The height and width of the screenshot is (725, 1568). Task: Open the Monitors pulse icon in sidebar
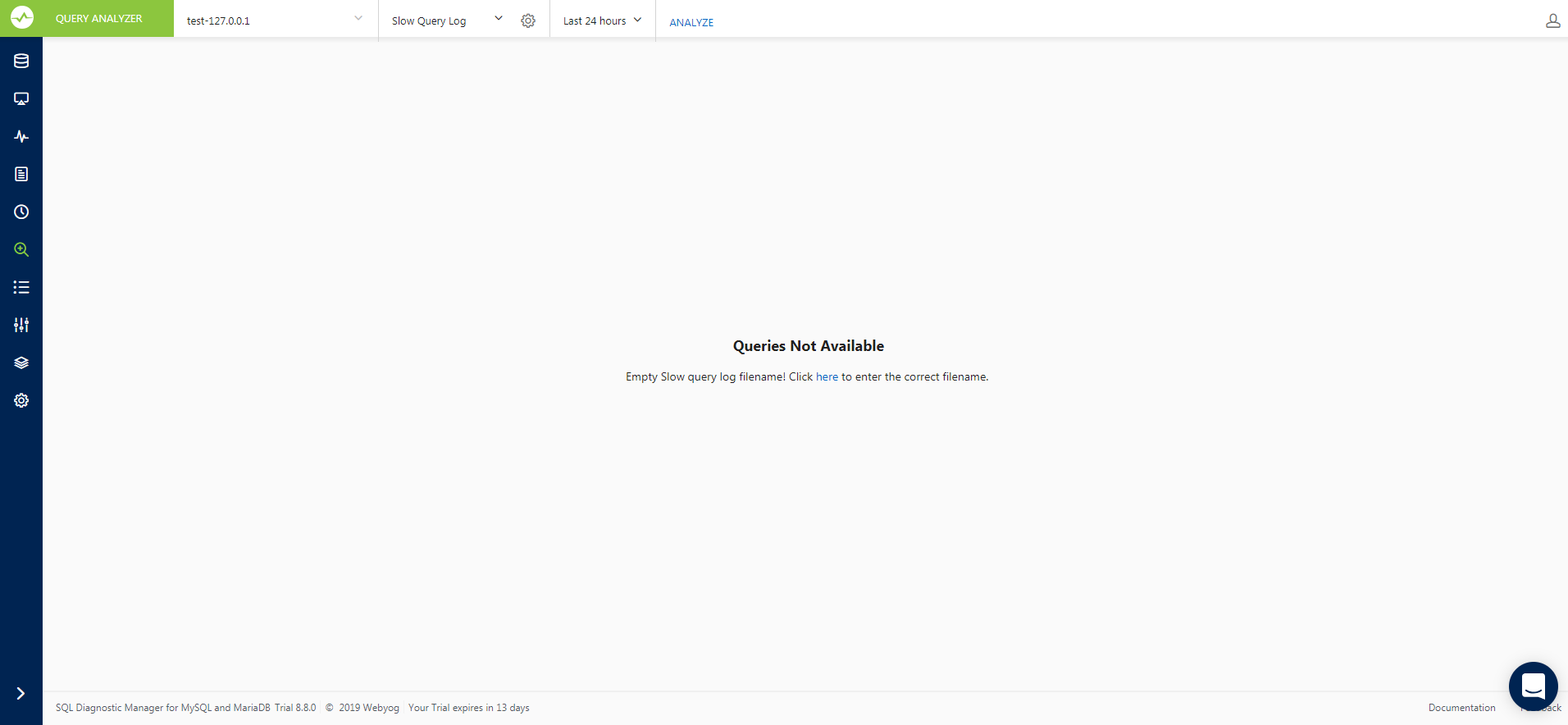click(x=21, y=136)
